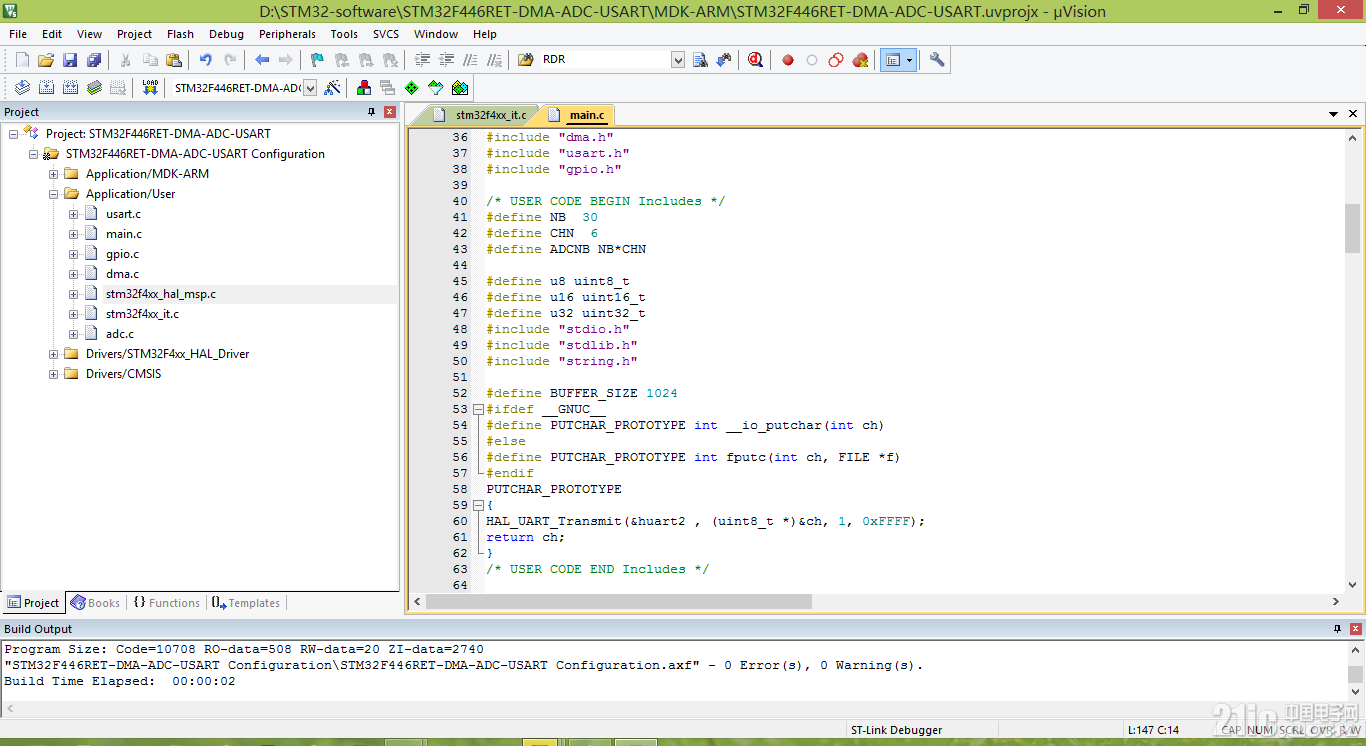1366x746 pixels.
Task: Click the ST-Link Debugger status bar entry
Action: coord(896,730)
